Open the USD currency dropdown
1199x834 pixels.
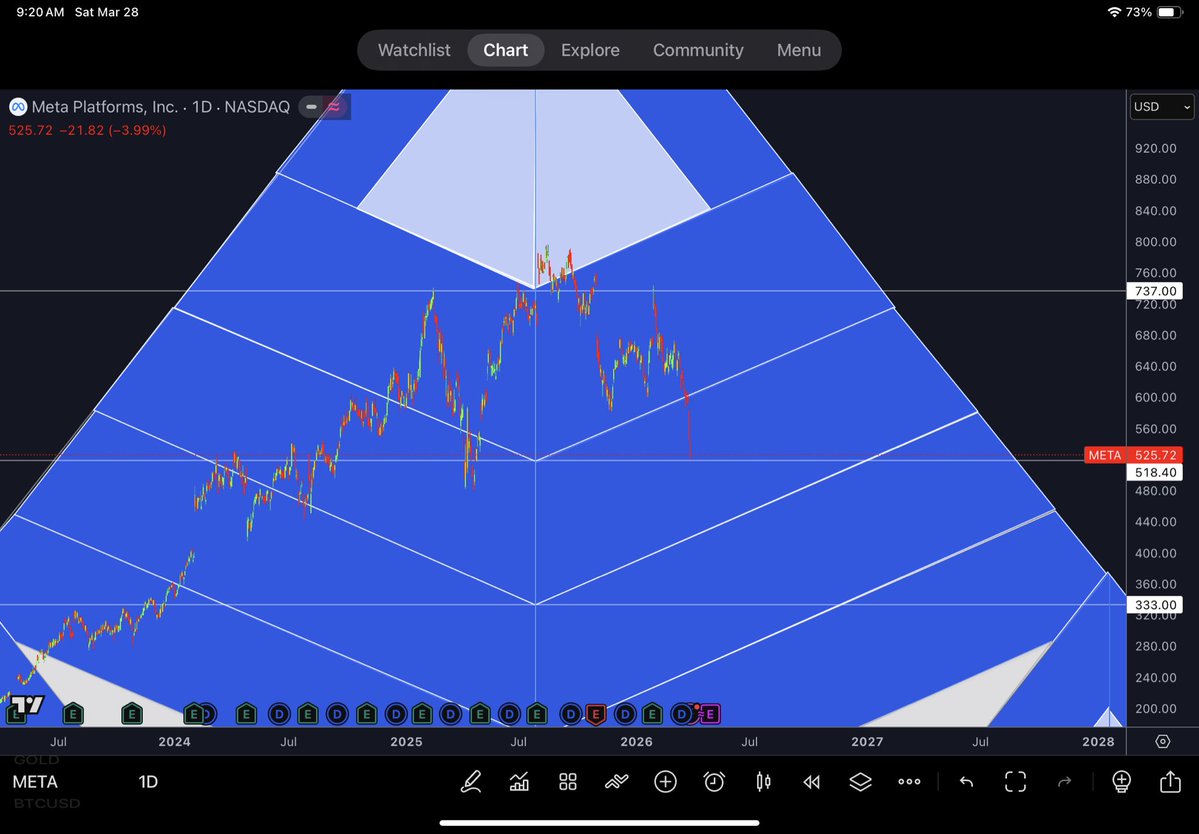click(x=1160, y=106)
